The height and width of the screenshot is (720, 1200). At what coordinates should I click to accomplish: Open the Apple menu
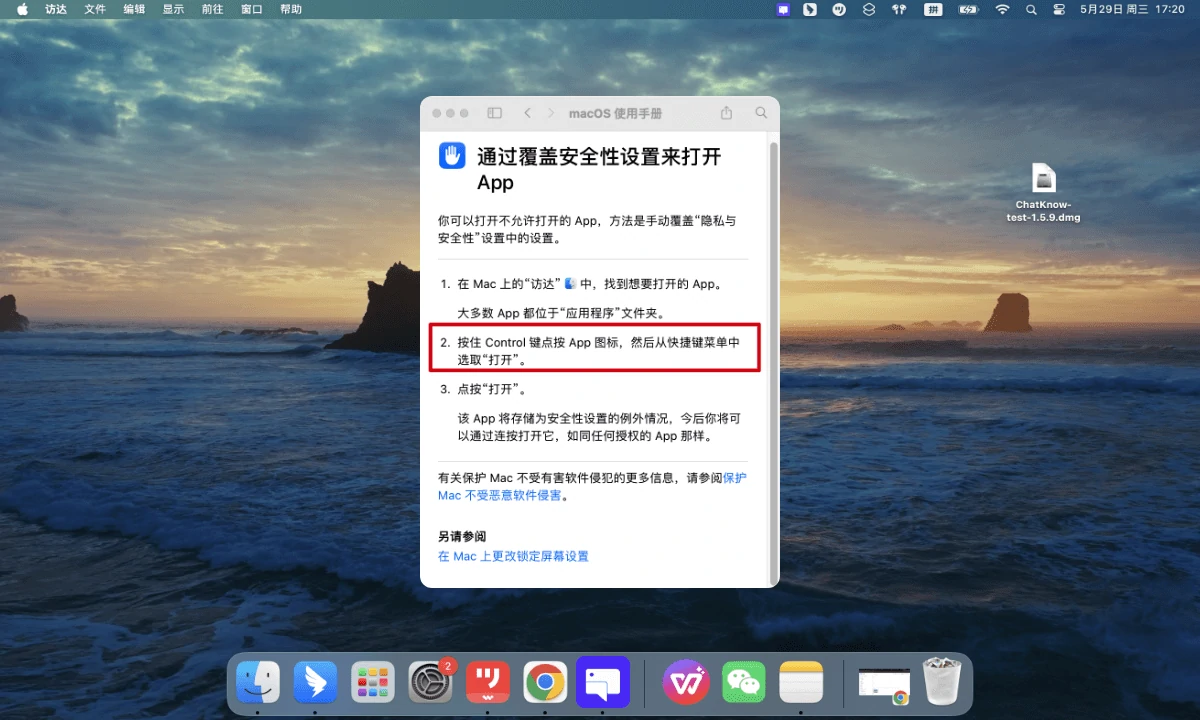(22, 9)
